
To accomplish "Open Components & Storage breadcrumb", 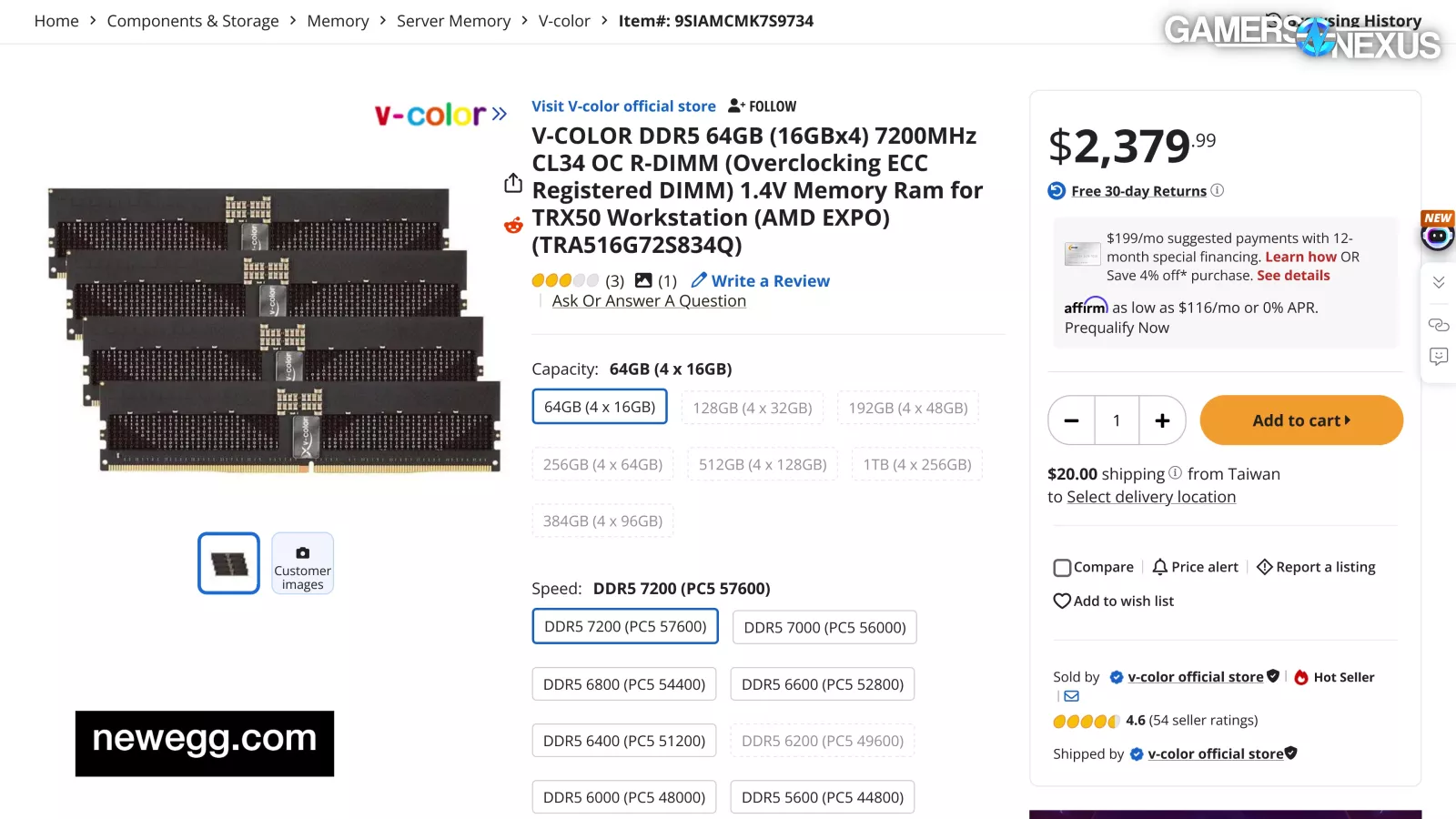I will point(193,21).
